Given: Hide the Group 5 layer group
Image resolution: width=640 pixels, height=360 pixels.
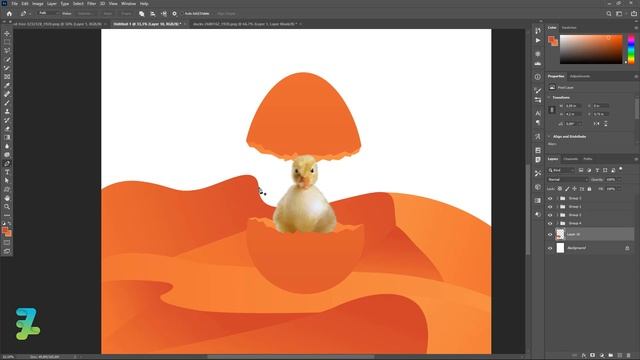Looking at the screenshot, I should pyautogui.click(x=550, y=198).
